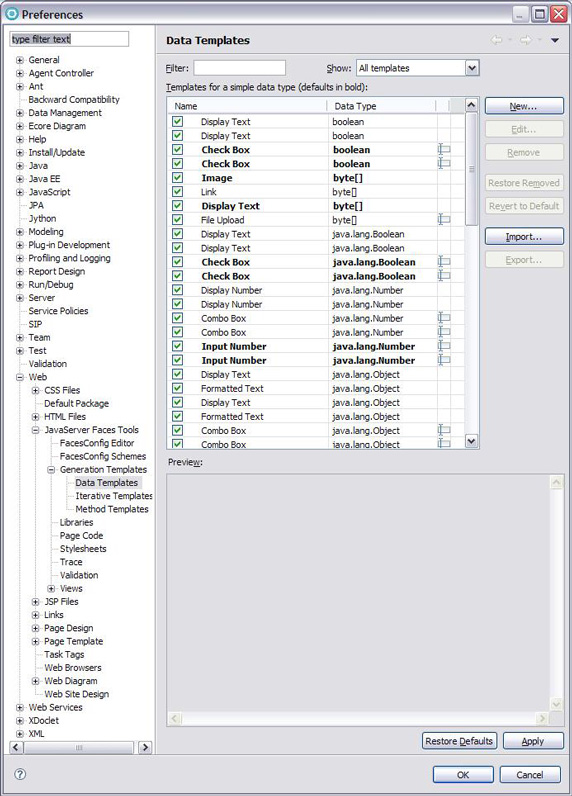Click the Preferences window title icon
This screenshot has height=796, width=572.
12,14
